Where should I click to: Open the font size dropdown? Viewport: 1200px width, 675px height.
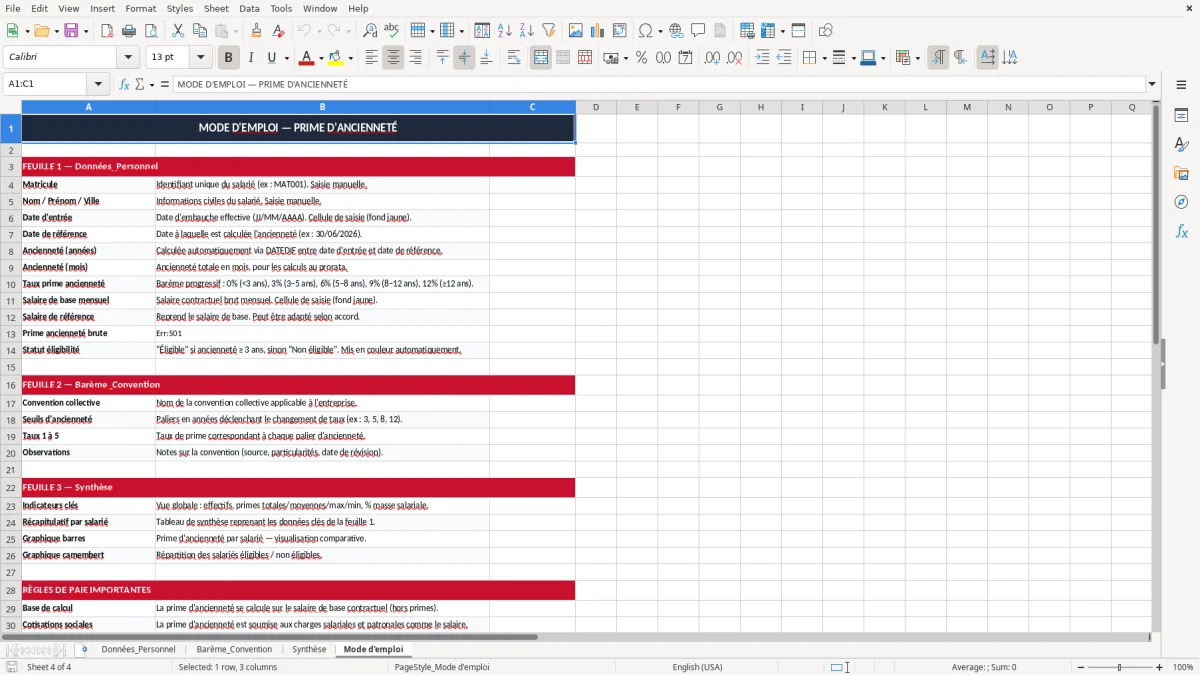[x=200, y=58]
